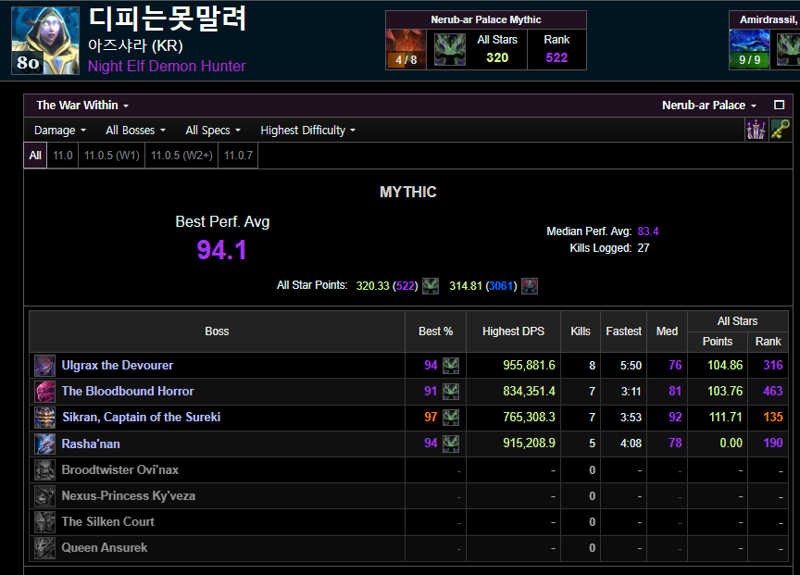Open The Silken Court link
Screen dimensions: 800x575
tap(108, 522)
